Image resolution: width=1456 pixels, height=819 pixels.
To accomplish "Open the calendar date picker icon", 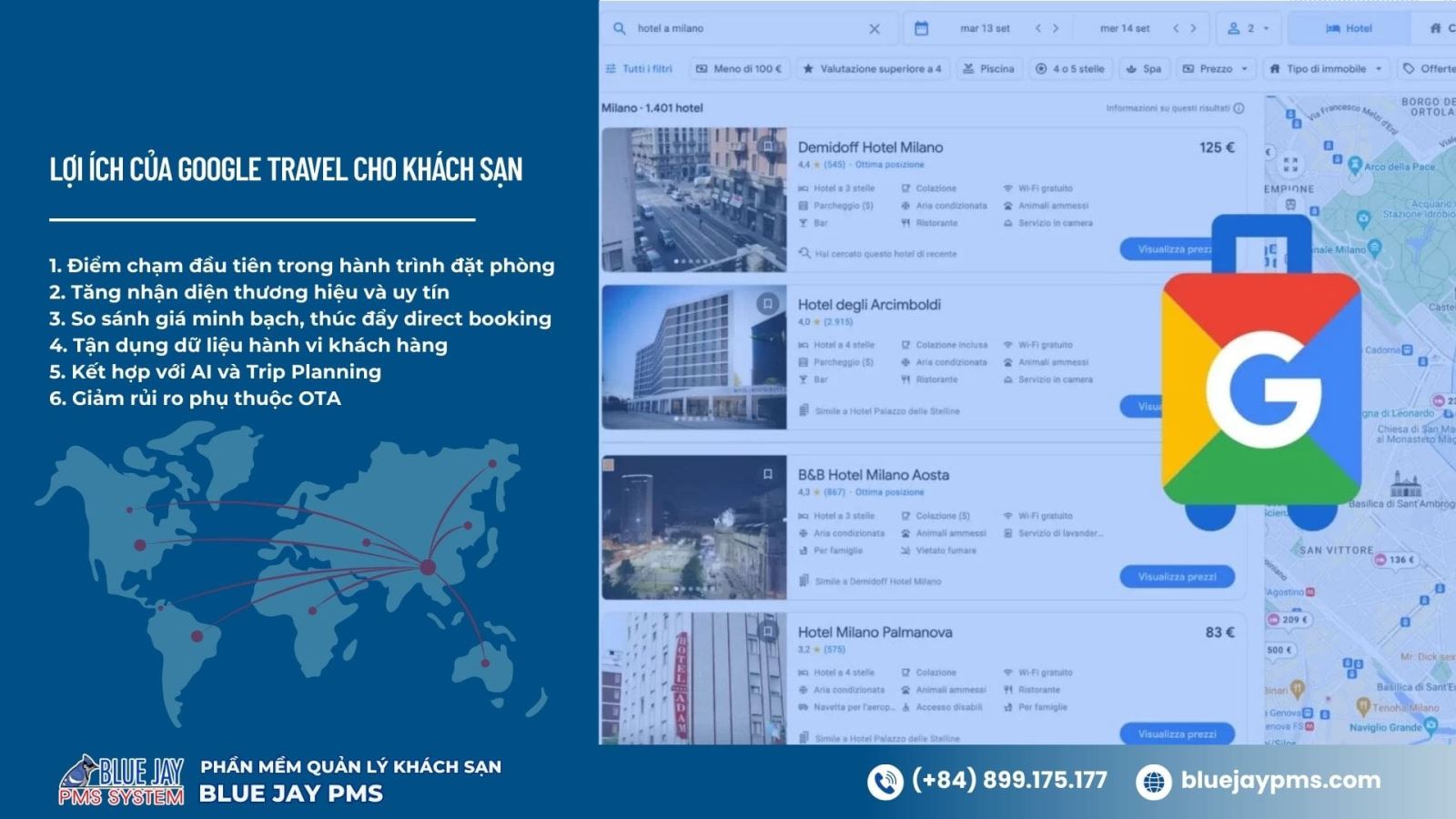I will (x=921, y=28).
